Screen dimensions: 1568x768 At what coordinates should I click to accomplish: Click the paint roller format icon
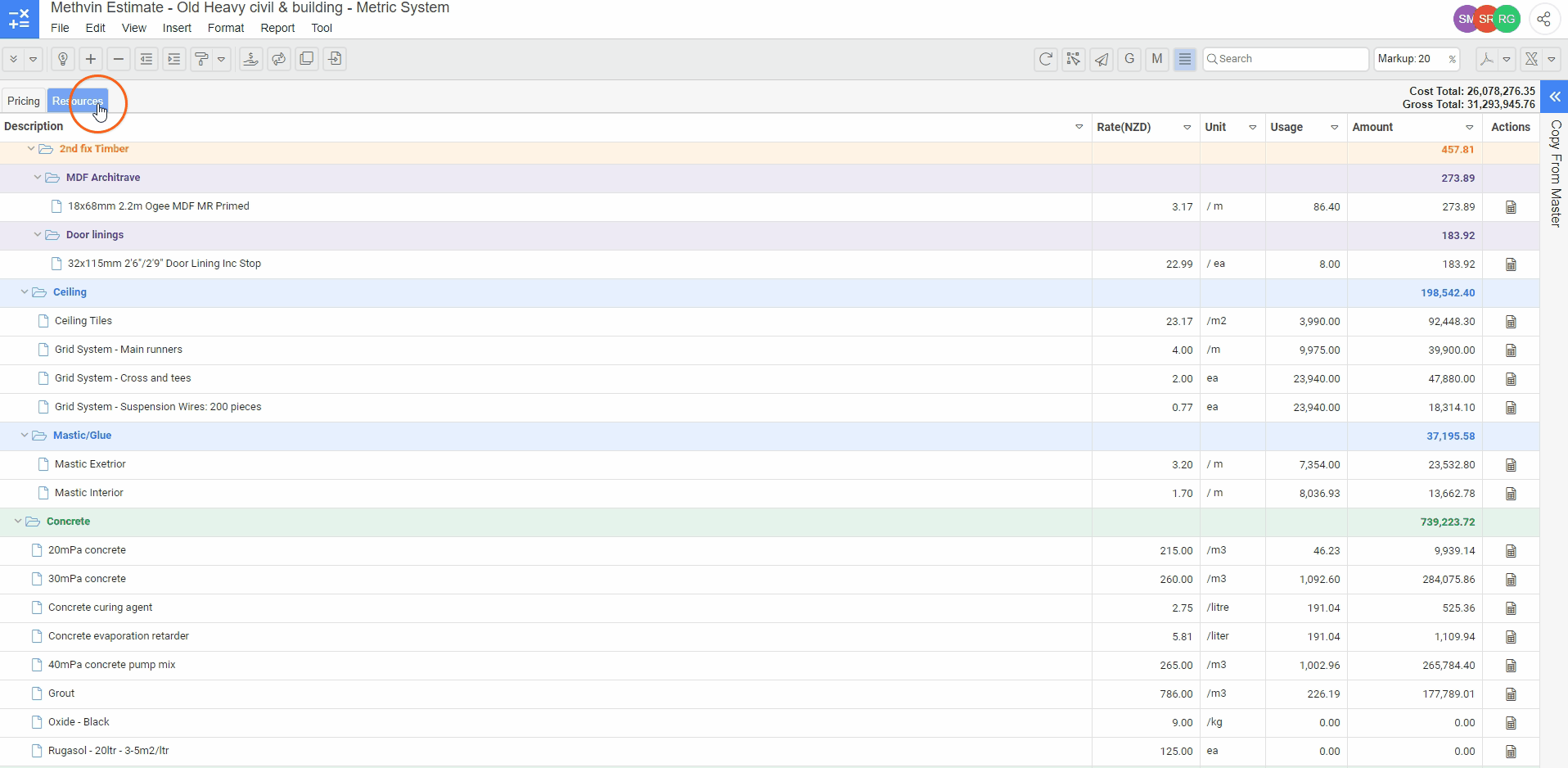201,59
